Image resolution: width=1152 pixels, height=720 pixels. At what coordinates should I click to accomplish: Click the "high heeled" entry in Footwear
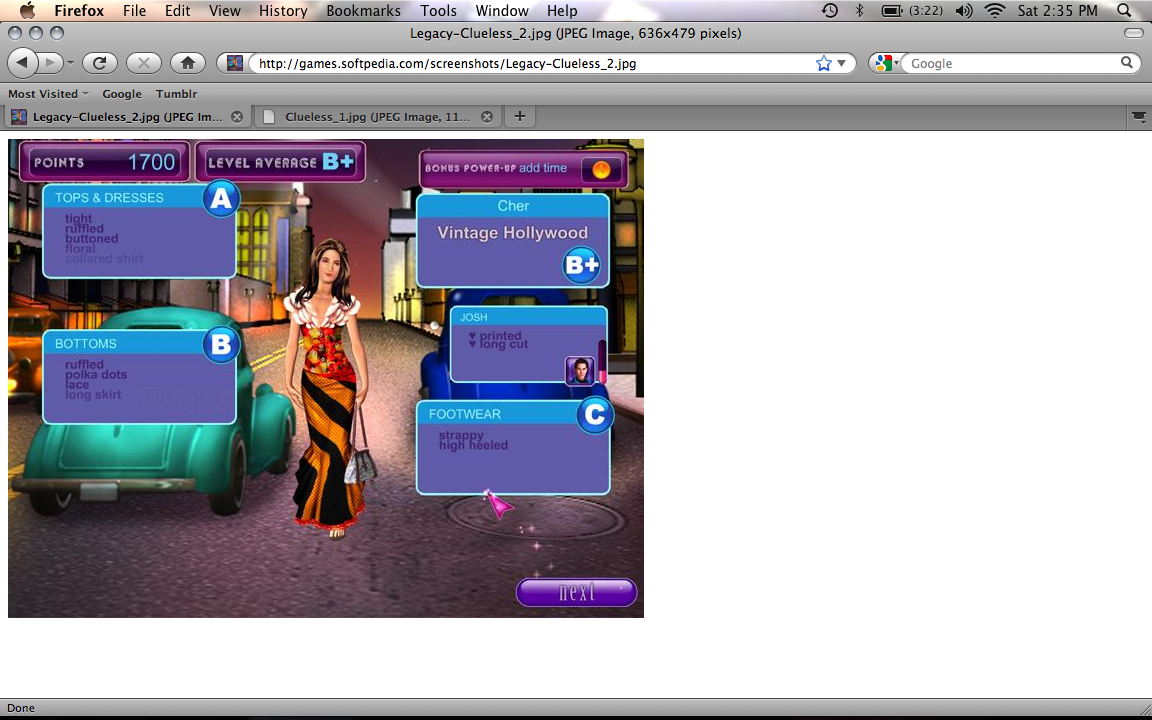click(x=474, y=445)
